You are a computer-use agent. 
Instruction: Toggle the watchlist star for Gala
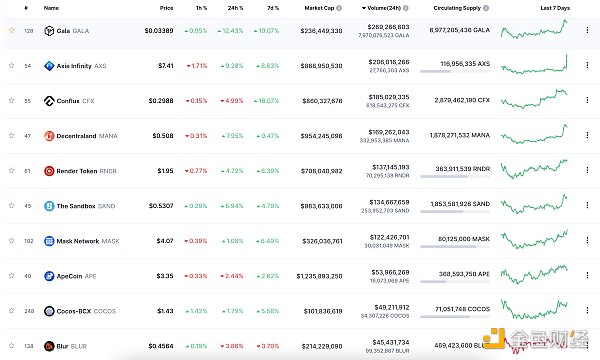(x=11, y=30)
